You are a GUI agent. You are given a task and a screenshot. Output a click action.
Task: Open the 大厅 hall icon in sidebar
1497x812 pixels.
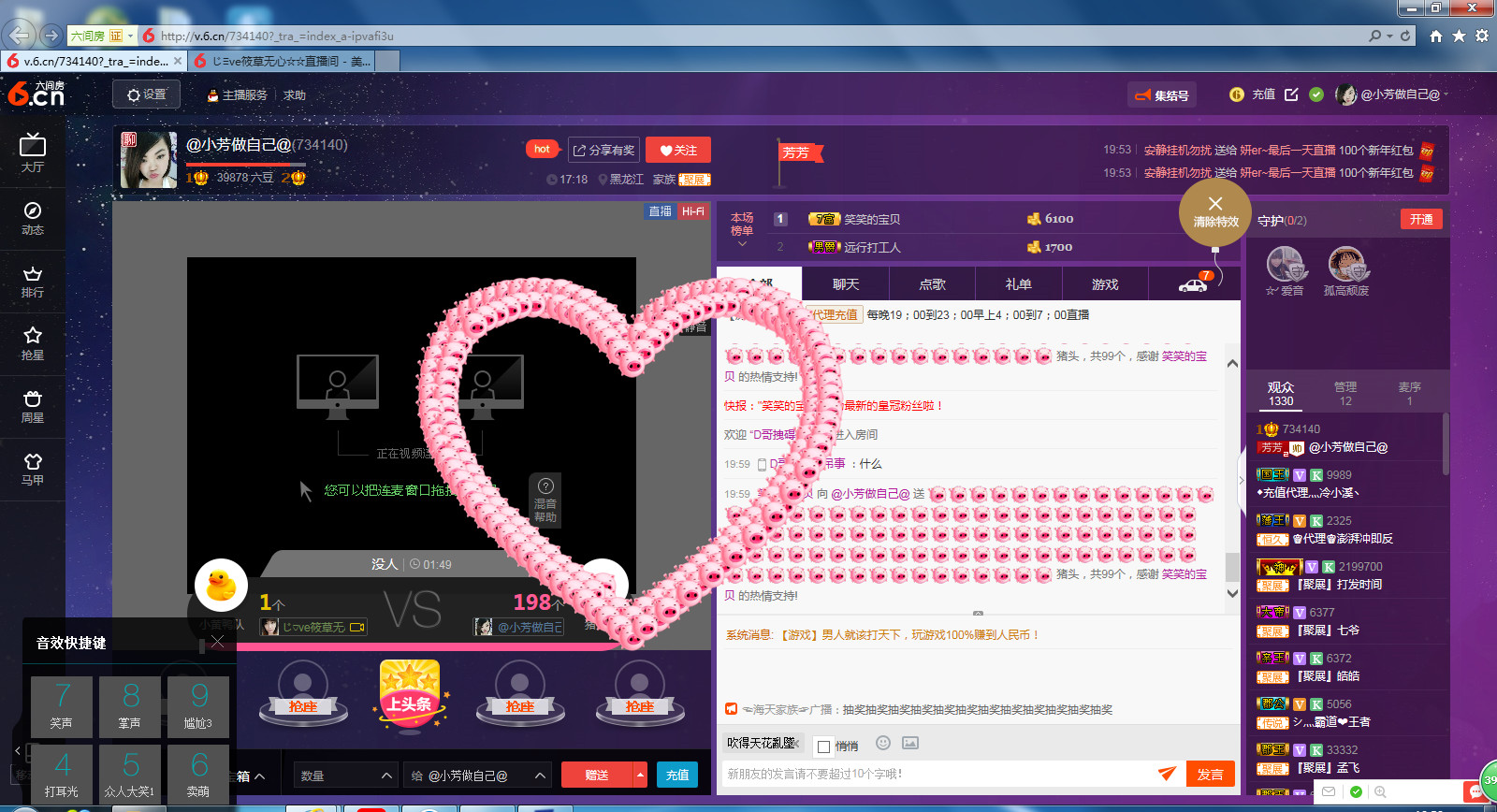point(33,152)
